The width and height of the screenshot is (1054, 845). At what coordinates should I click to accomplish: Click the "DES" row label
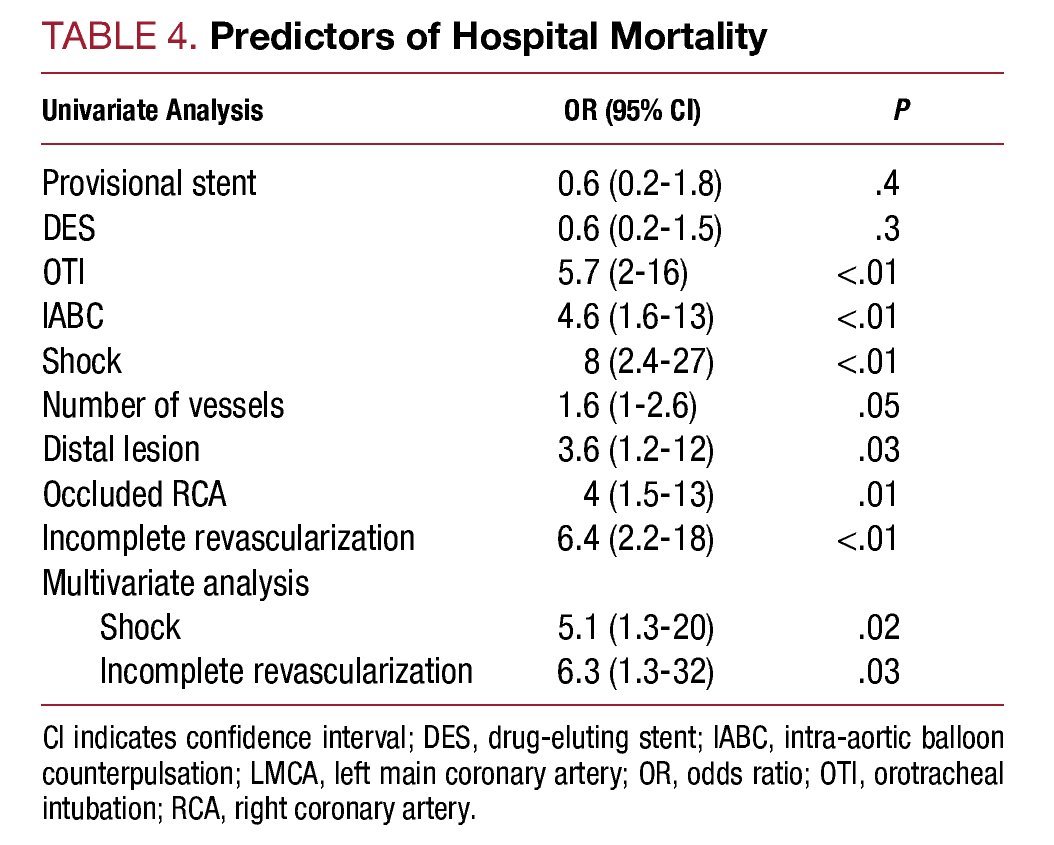tap(69, 228)
